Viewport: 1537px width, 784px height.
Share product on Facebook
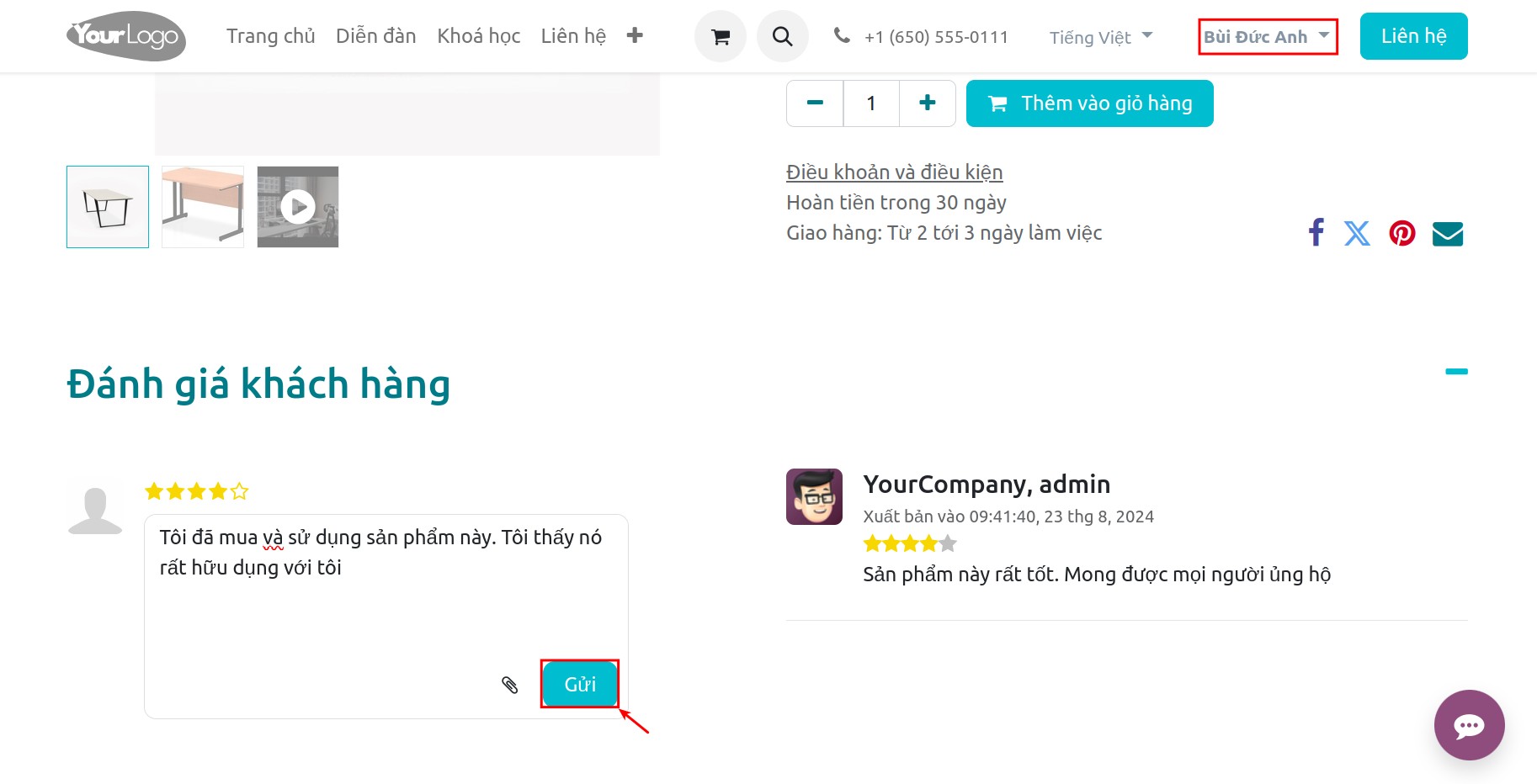tap(1316, 233)
